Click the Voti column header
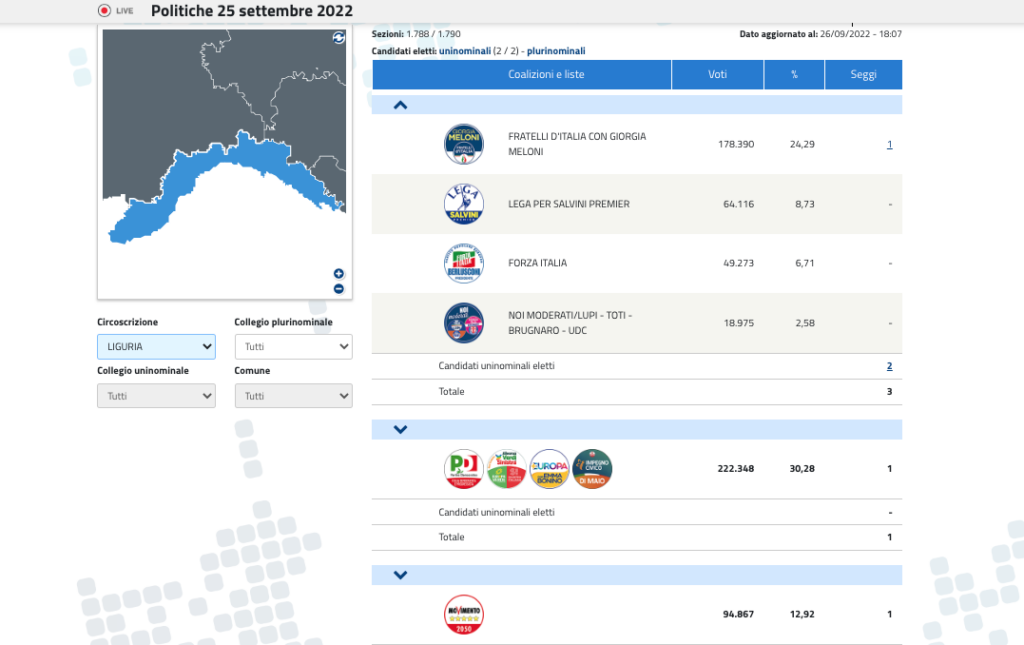This screenshot has height=645, width=1024. [718, 74]
